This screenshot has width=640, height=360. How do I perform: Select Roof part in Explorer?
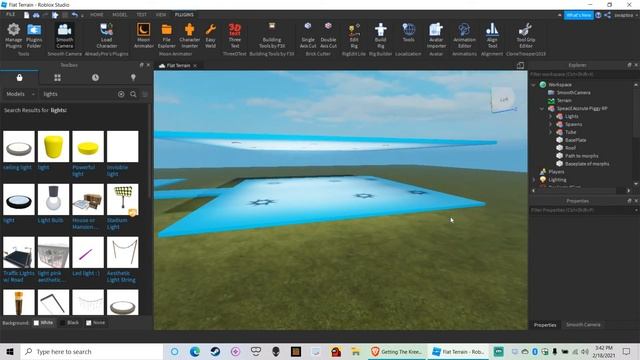coord(570,148)
